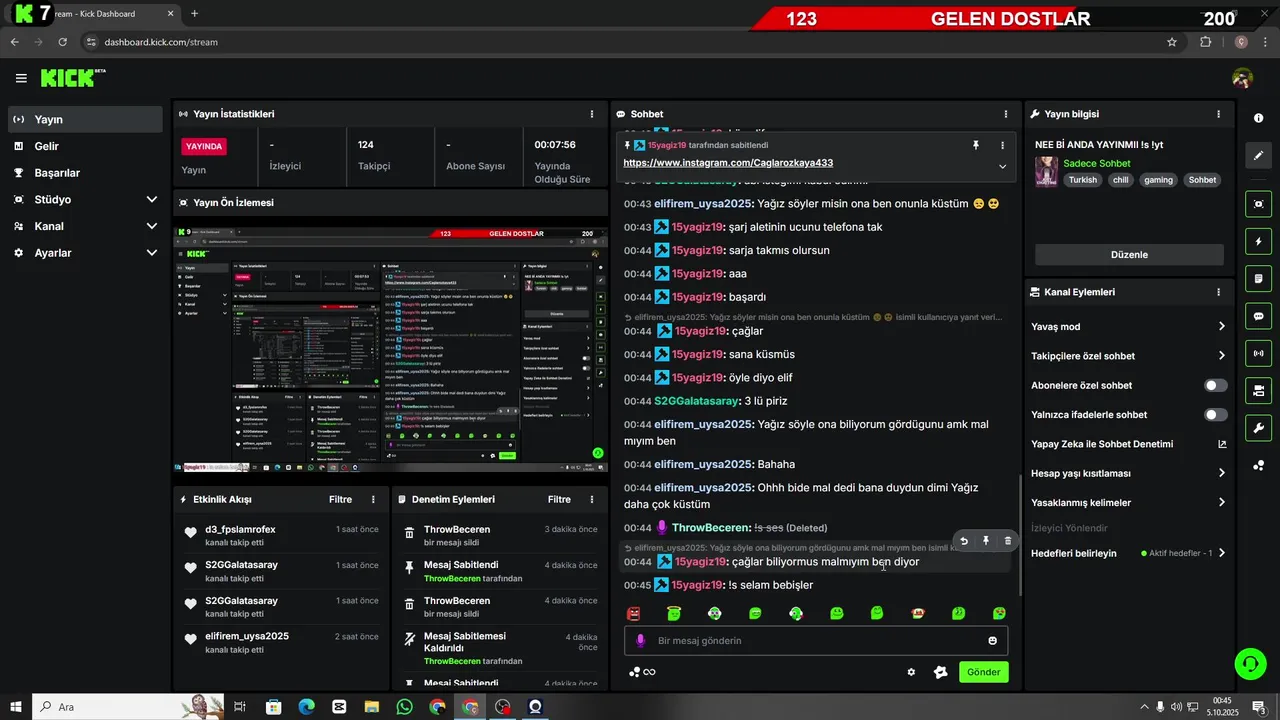
Task: Click the lightning bolt icon in right toolbar
Action: 1258,242
